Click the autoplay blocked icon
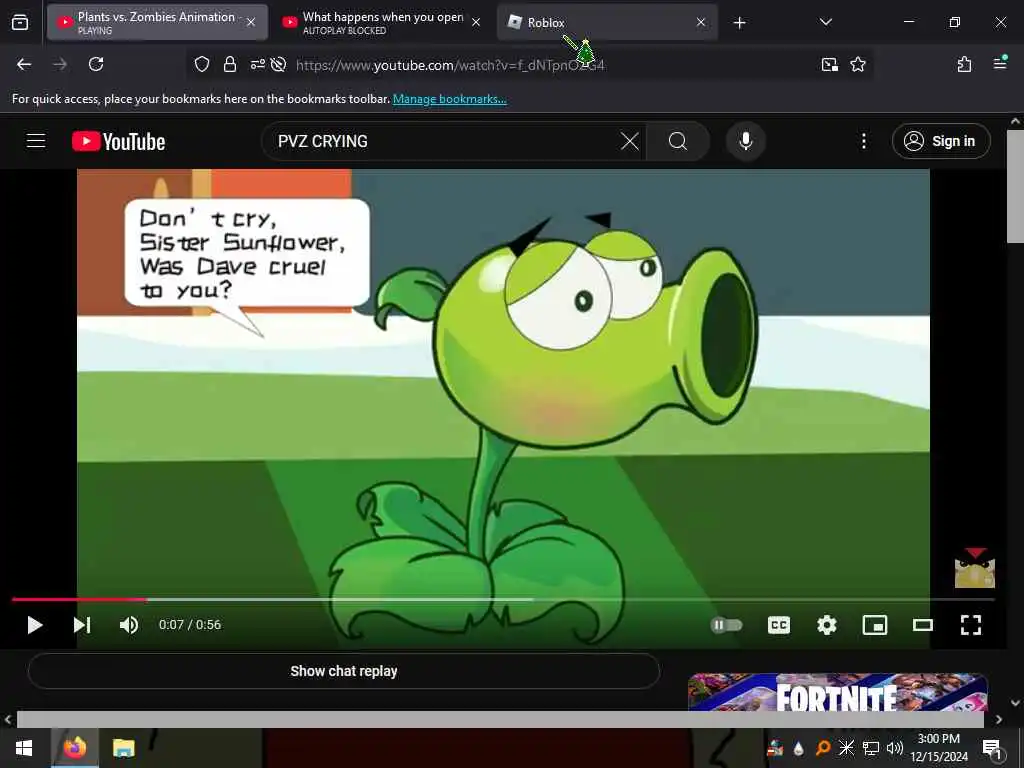Image resolution: width=1024 pixels, height=768 pixels. tap(278, 64)
